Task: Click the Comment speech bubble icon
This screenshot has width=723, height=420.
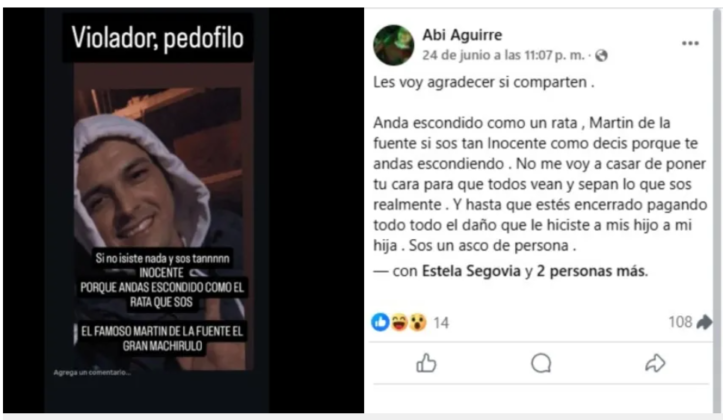Action: coord(541,363)
